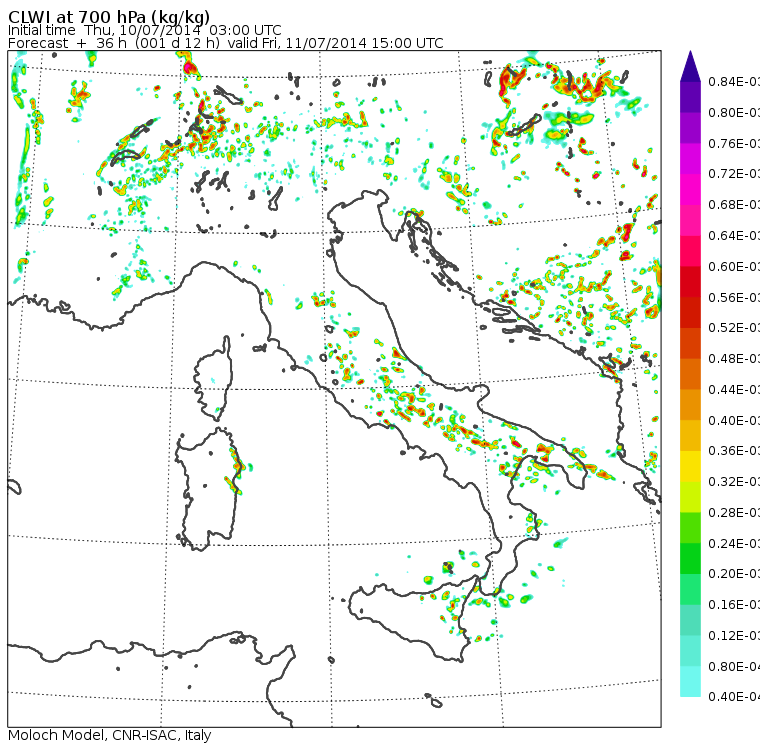This screenshot has height=749, width=760.
Task: Click the 0.48E-03 legend label
Action: pos(734,359)
